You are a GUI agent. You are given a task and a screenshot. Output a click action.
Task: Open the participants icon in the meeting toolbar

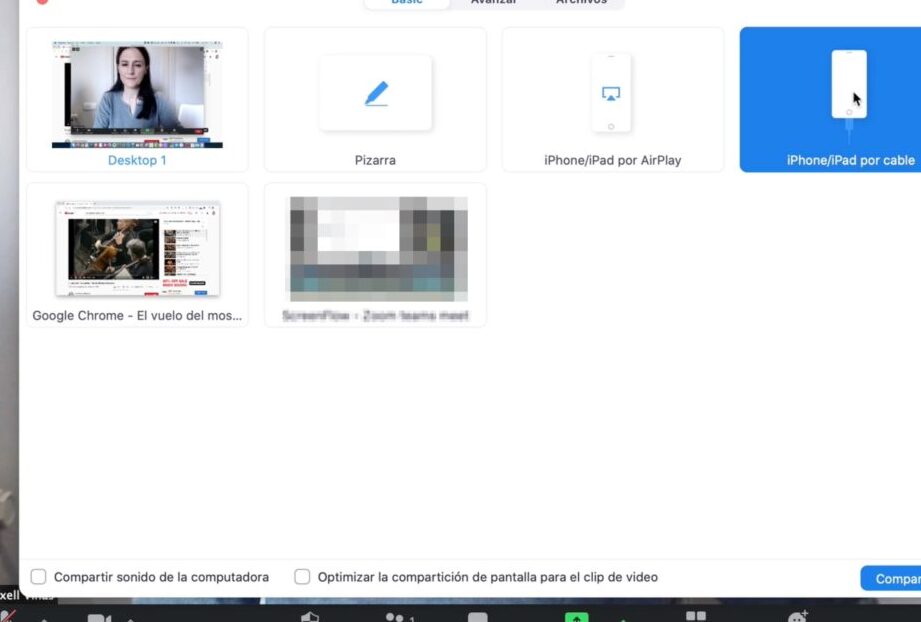click(x=397, y=618)
